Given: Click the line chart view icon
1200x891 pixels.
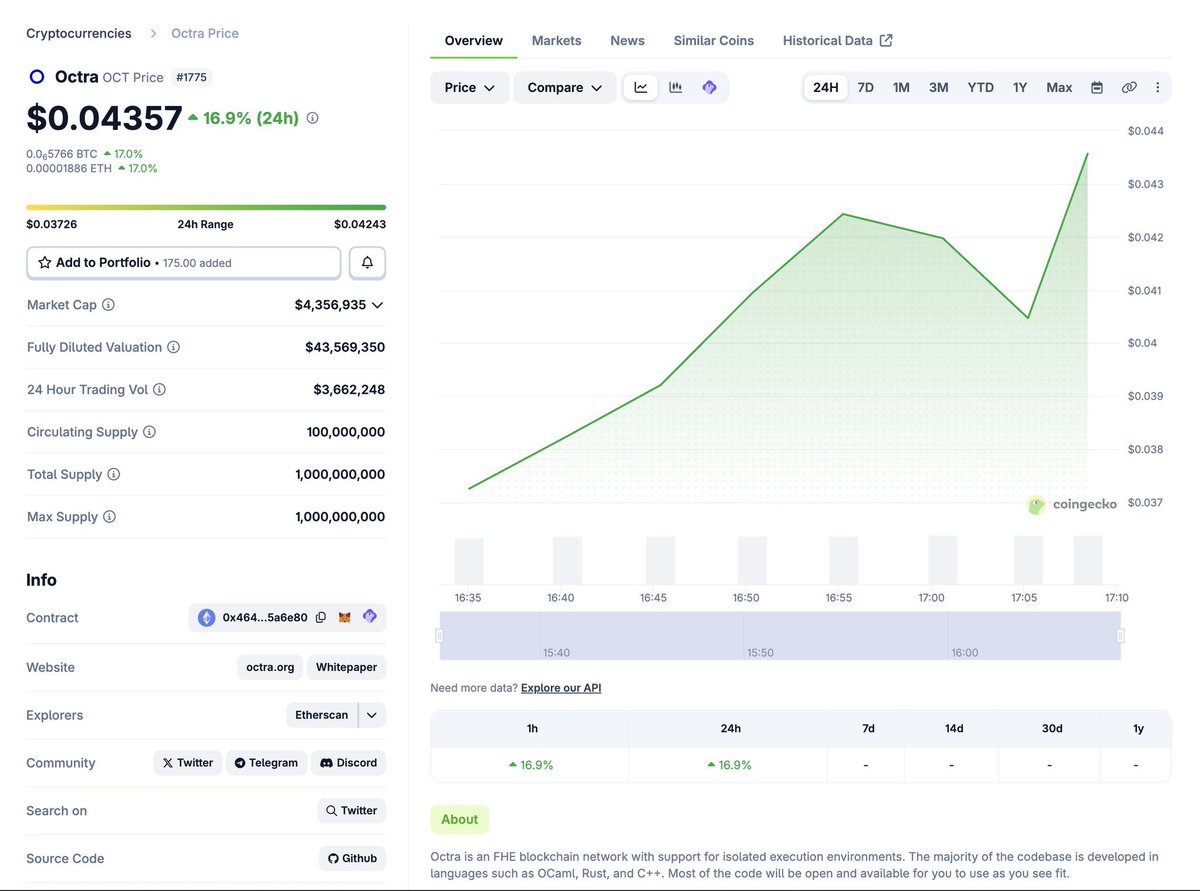Looking at the screenshot, I should point(641,87).
